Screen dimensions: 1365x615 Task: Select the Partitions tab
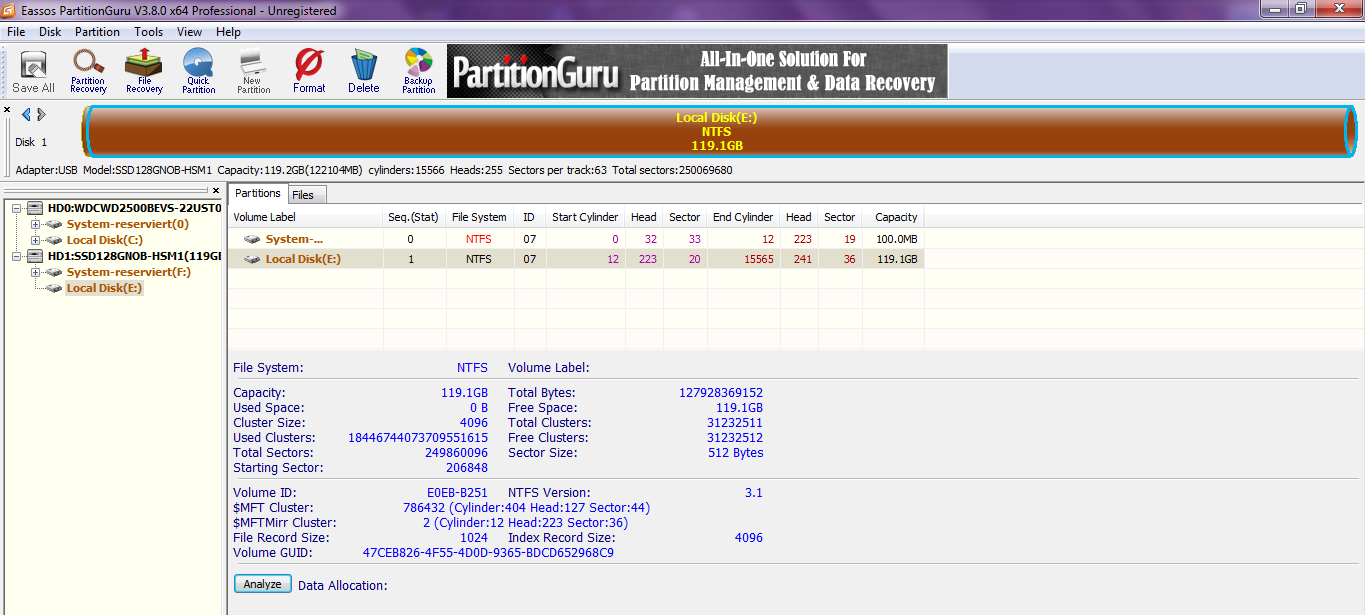pyautogui.click(x=258, y=193)
